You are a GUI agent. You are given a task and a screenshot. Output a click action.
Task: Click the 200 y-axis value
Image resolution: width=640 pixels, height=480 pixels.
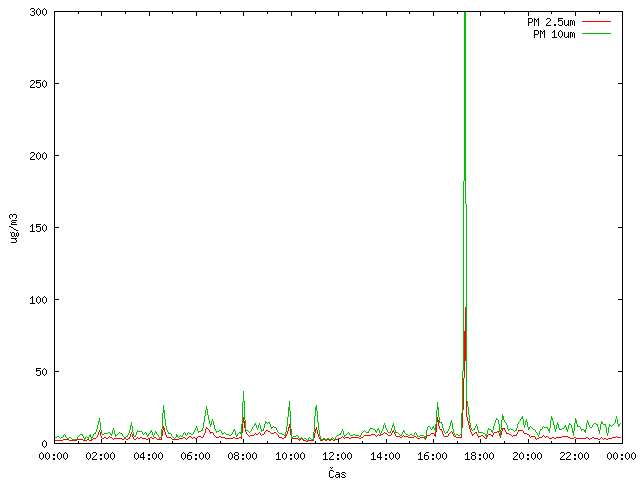point(38,156)
